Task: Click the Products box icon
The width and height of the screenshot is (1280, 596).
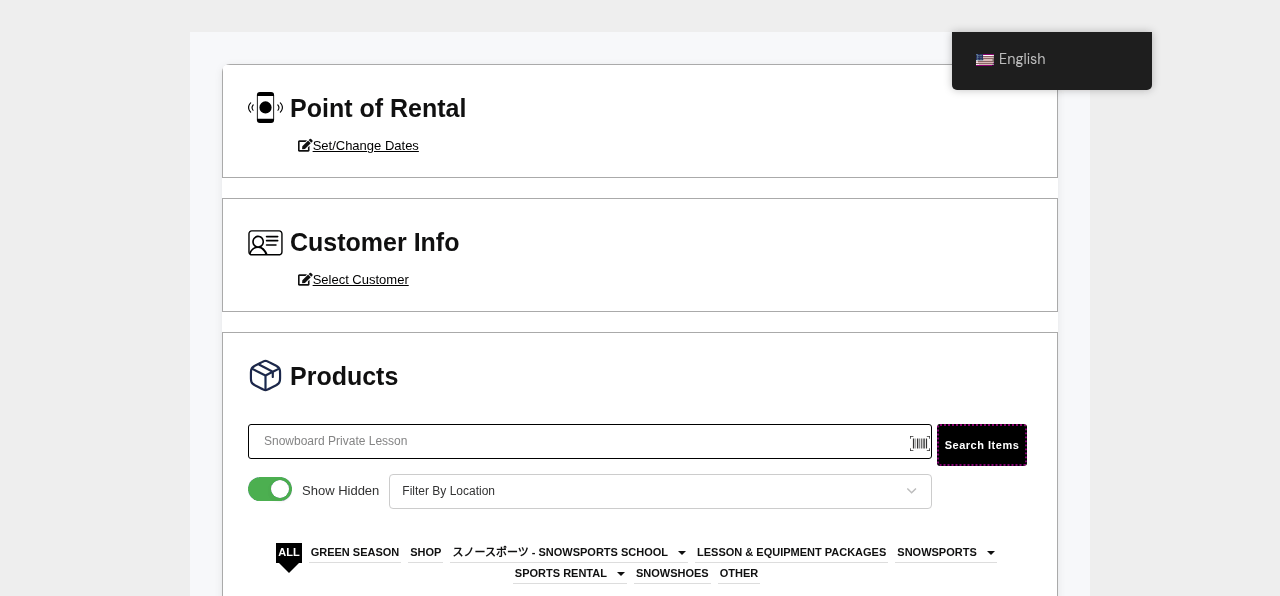Action: coord(265,376)
